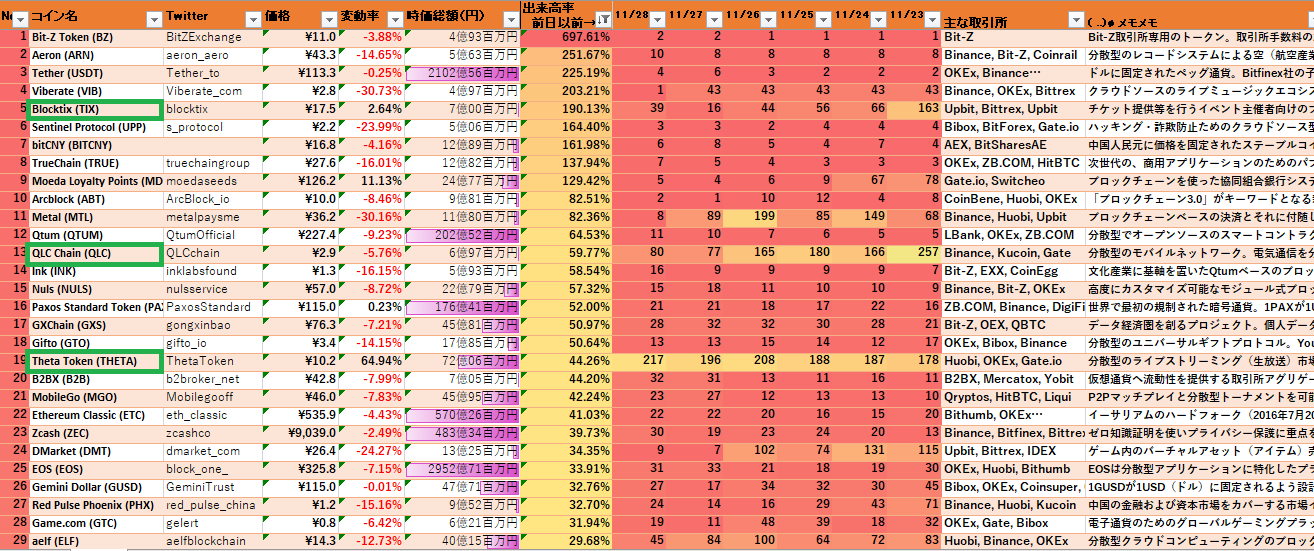Open the Twitter column filter dropdown

[x=253, y=19]
